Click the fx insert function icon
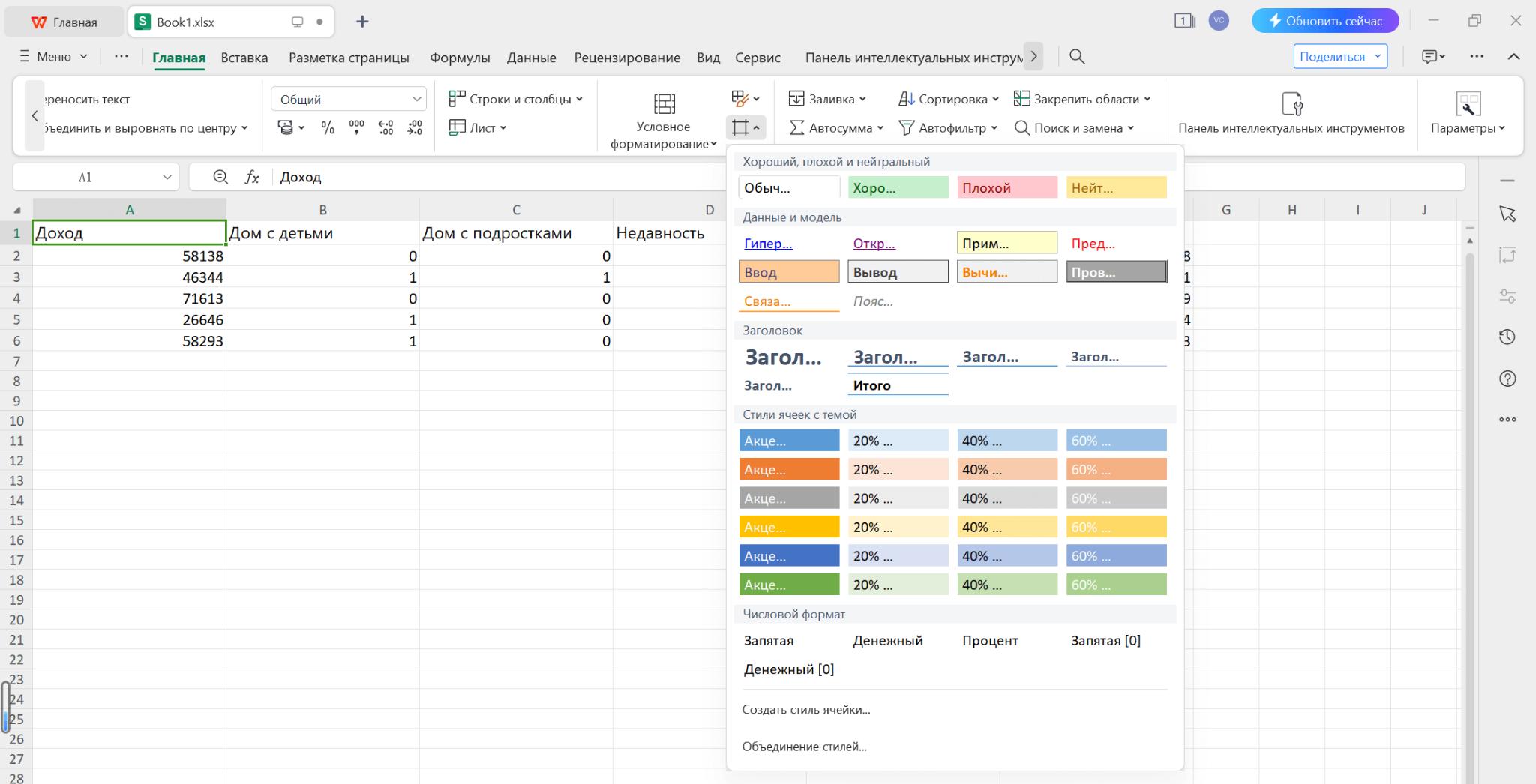Viewport: 1536px width, 784px height. (x=252, y=178)
